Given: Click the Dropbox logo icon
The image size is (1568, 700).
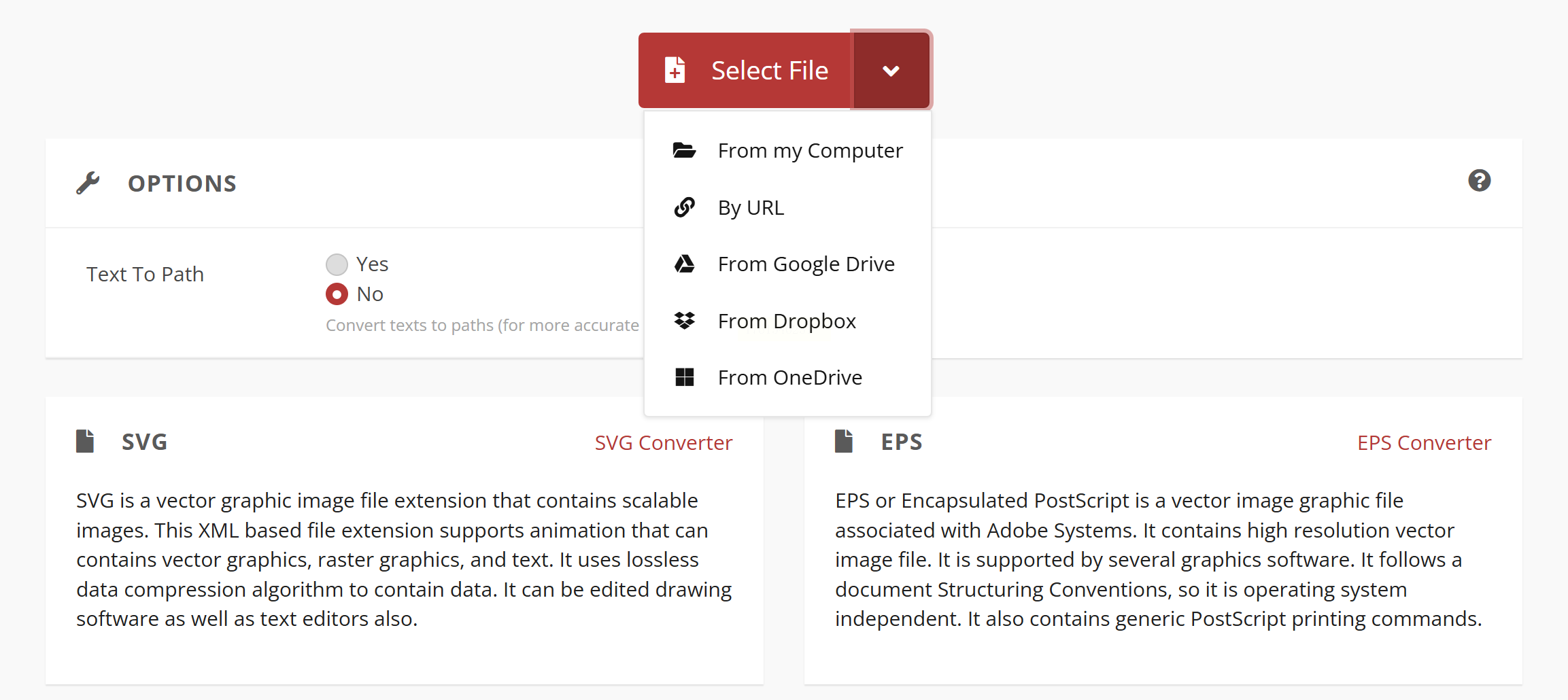Looking at the screenshot, I should [x=684, y=321].
